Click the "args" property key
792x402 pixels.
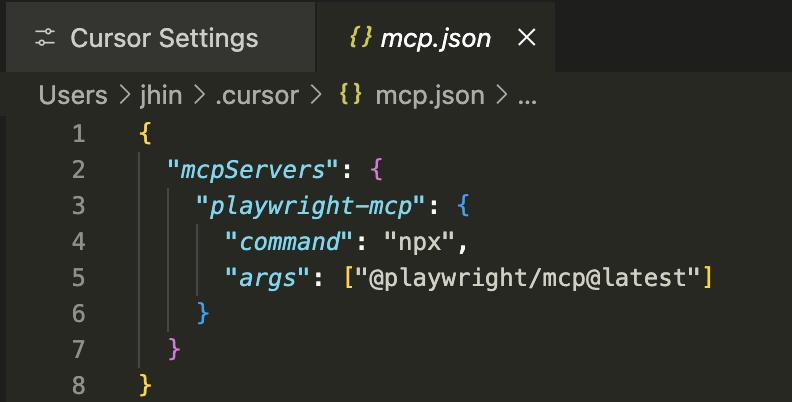point(266,277)
